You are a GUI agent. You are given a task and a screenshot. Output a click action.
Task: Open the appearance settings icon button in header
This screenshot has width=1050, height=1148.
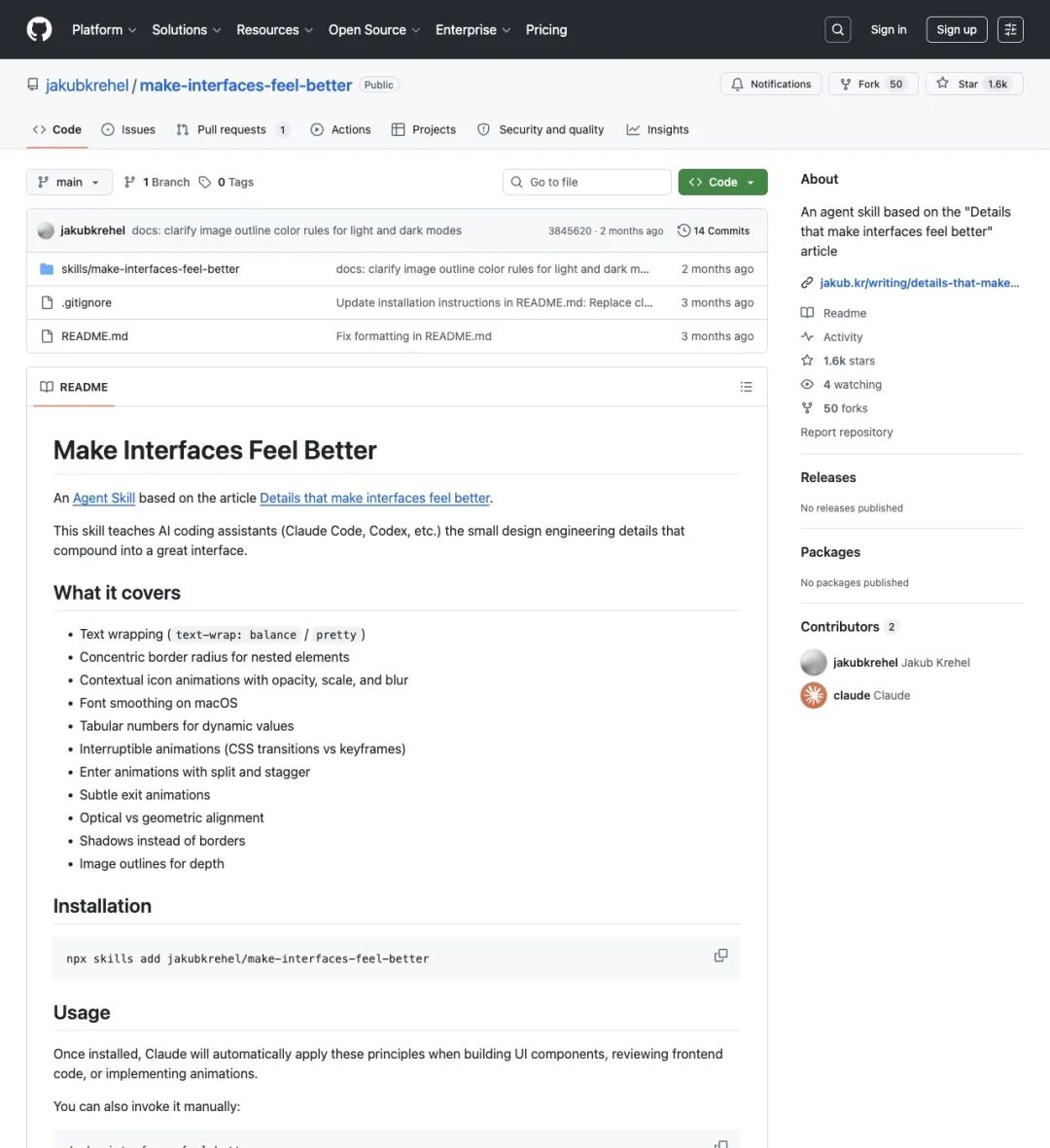pos(1010,29)
